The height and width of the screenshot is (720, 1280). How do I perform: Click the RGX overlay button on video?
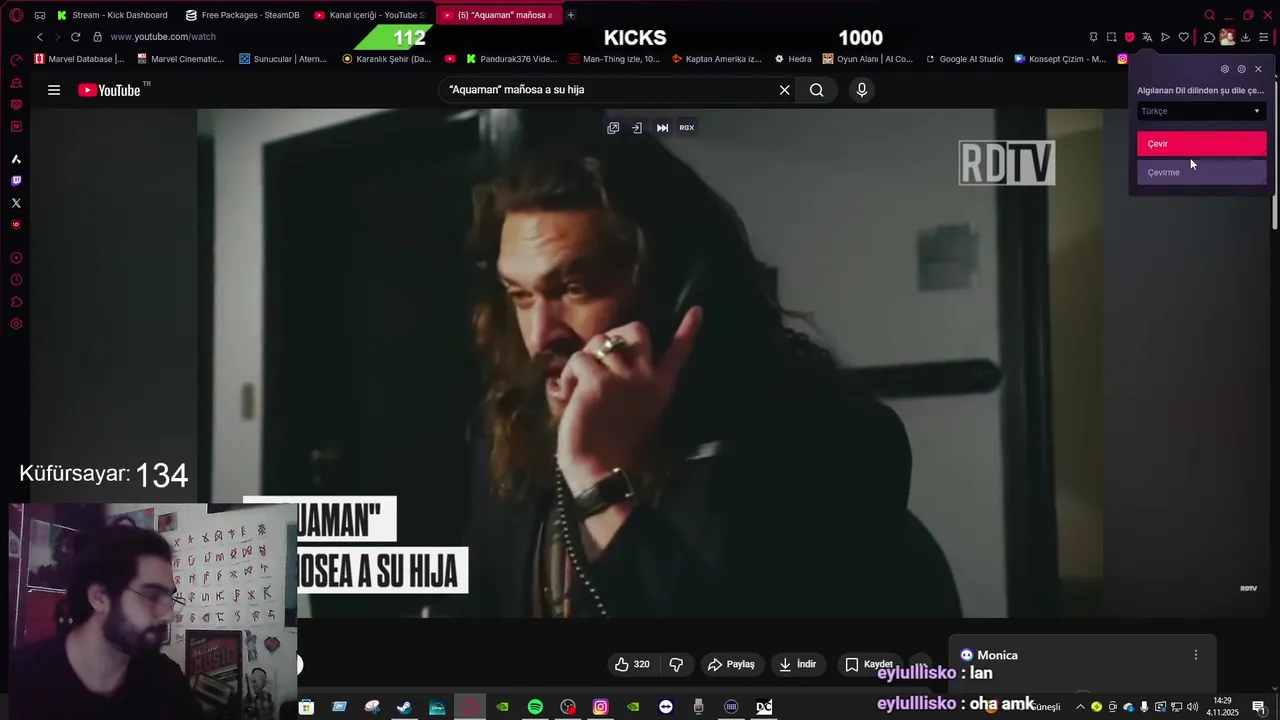tap(687, 128)
